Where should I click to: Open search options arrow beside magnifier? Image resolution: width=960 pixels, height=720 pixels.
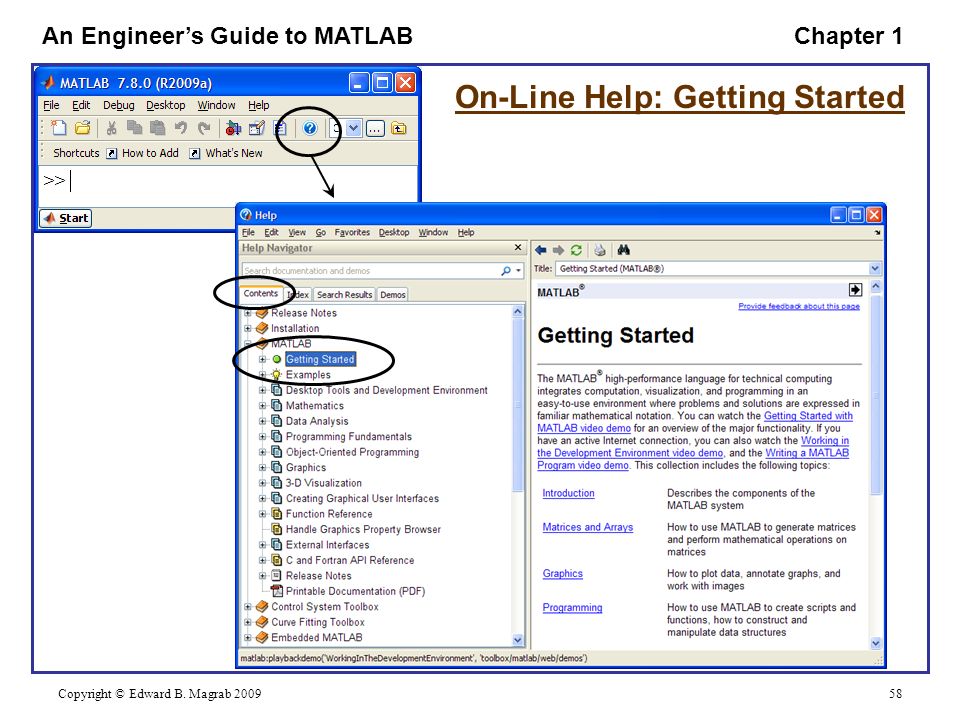coord(519,271)
